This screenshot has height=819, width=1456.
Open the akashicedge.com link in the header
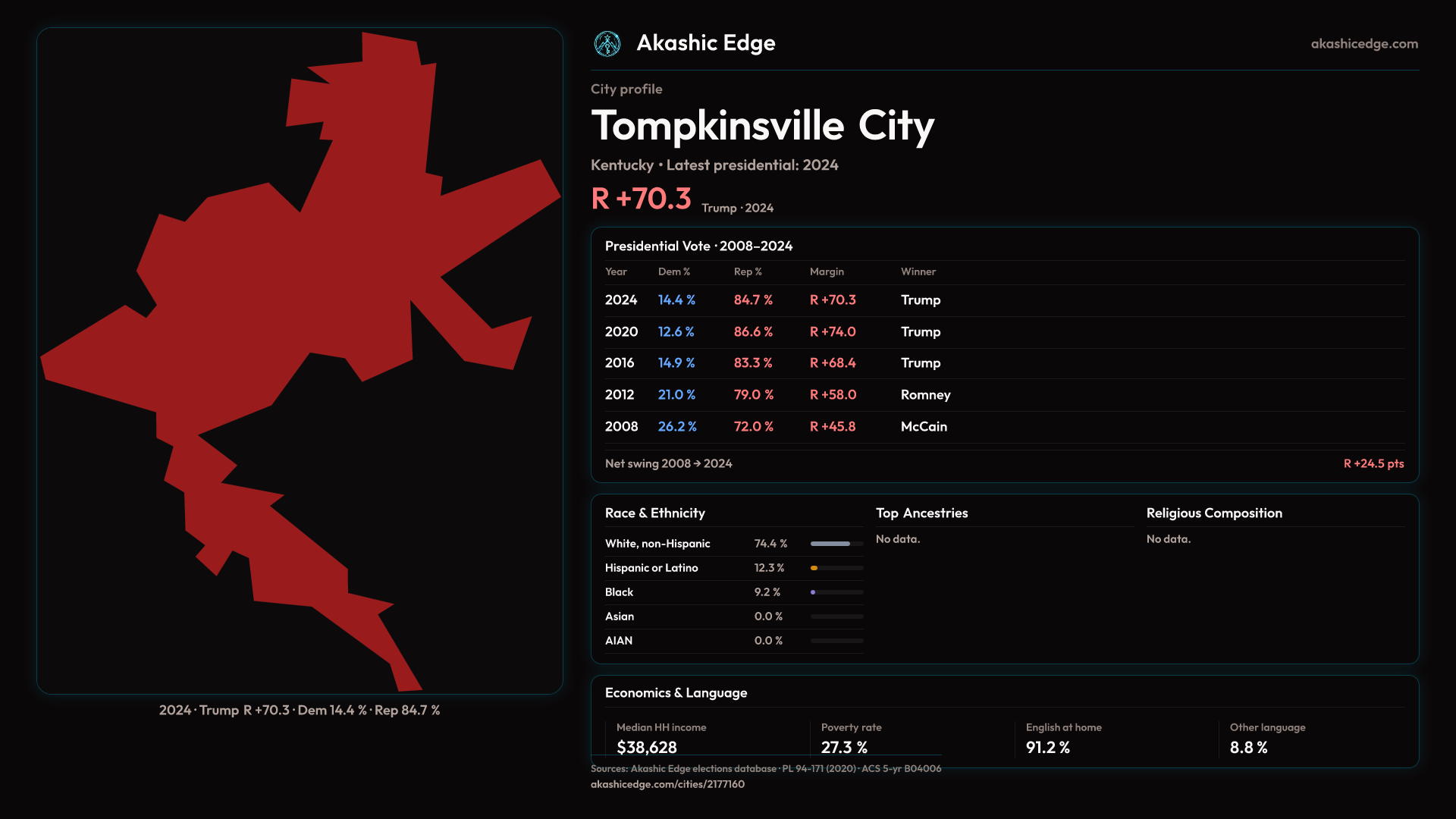[x=1363, y=44]
